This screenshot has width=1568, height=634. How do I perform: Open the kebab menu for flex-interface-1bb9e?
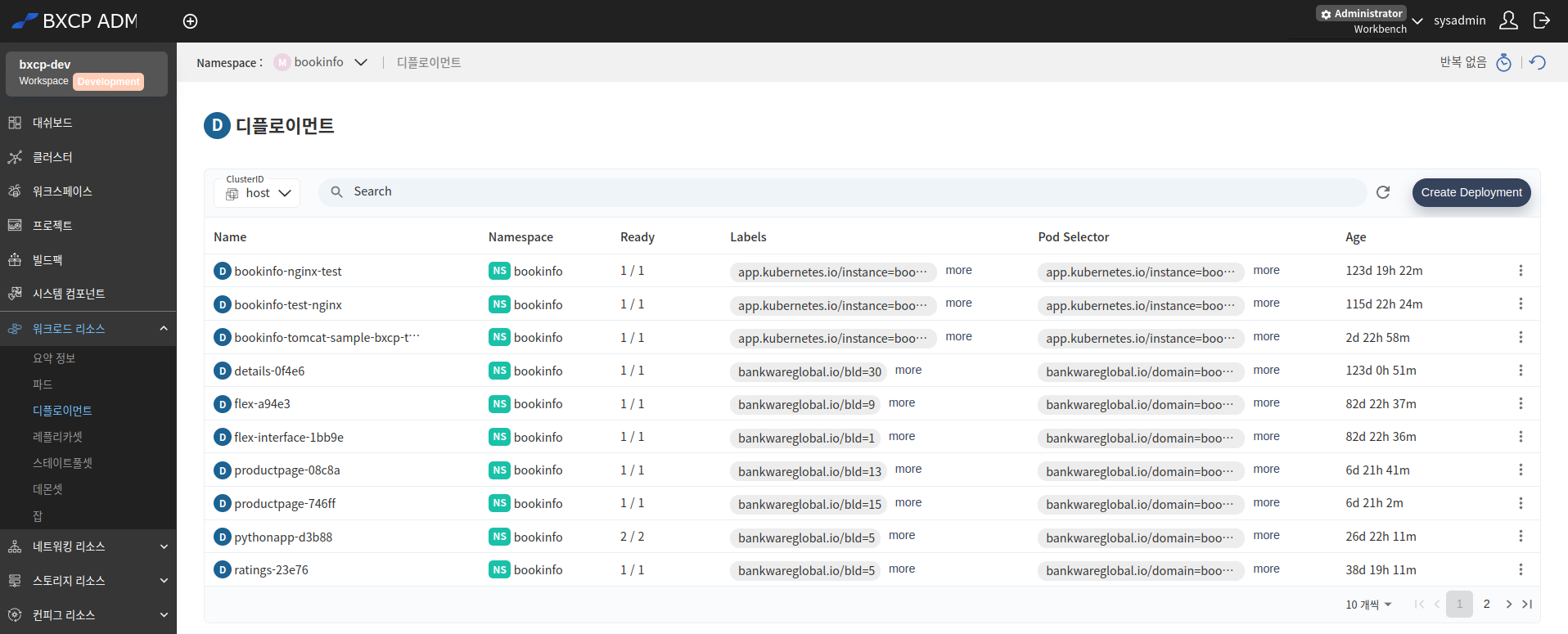coord(1521,437)
